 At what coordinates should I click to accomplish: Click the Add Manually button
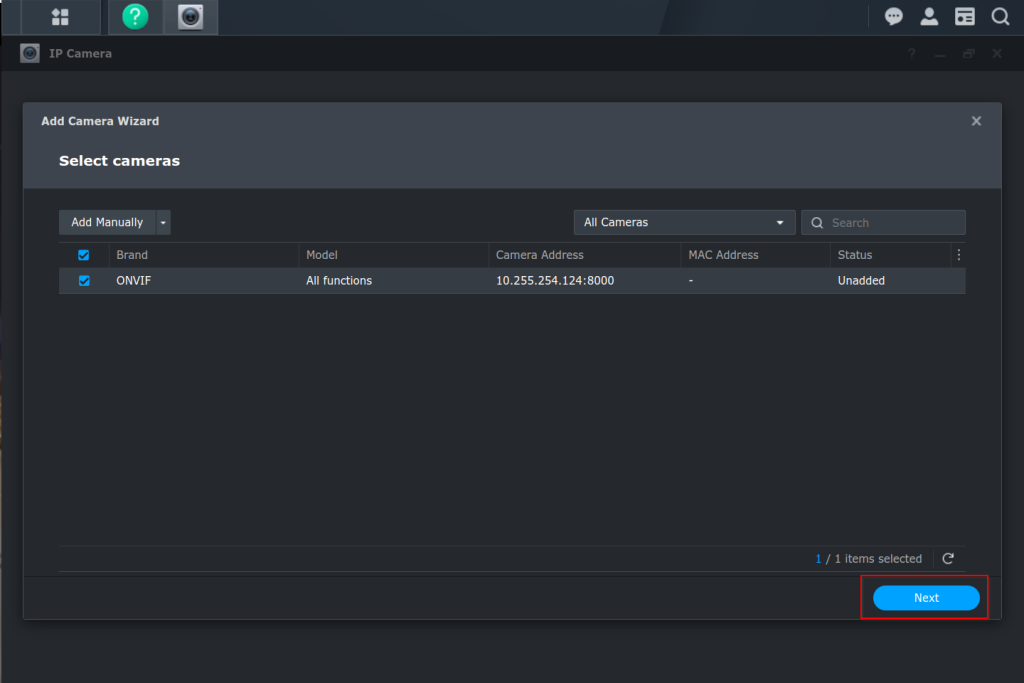tap(107, 222)
